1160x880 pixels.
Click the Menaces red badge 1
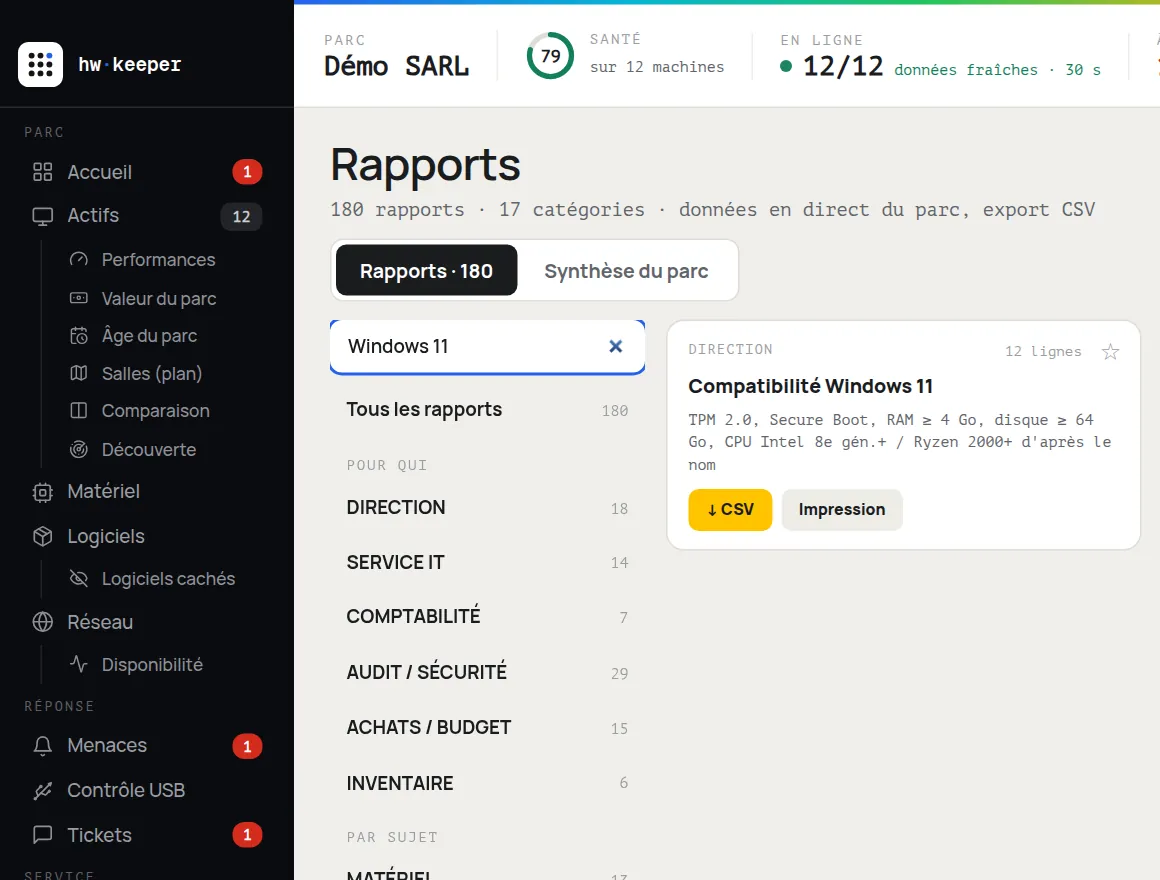coord(247,746)
